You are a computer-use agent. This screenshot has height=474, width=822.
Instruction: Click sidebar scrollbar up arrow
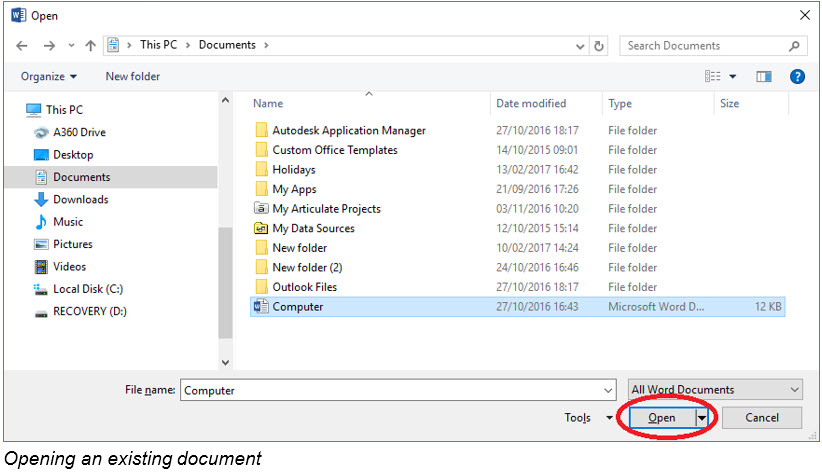pos(225,100)
